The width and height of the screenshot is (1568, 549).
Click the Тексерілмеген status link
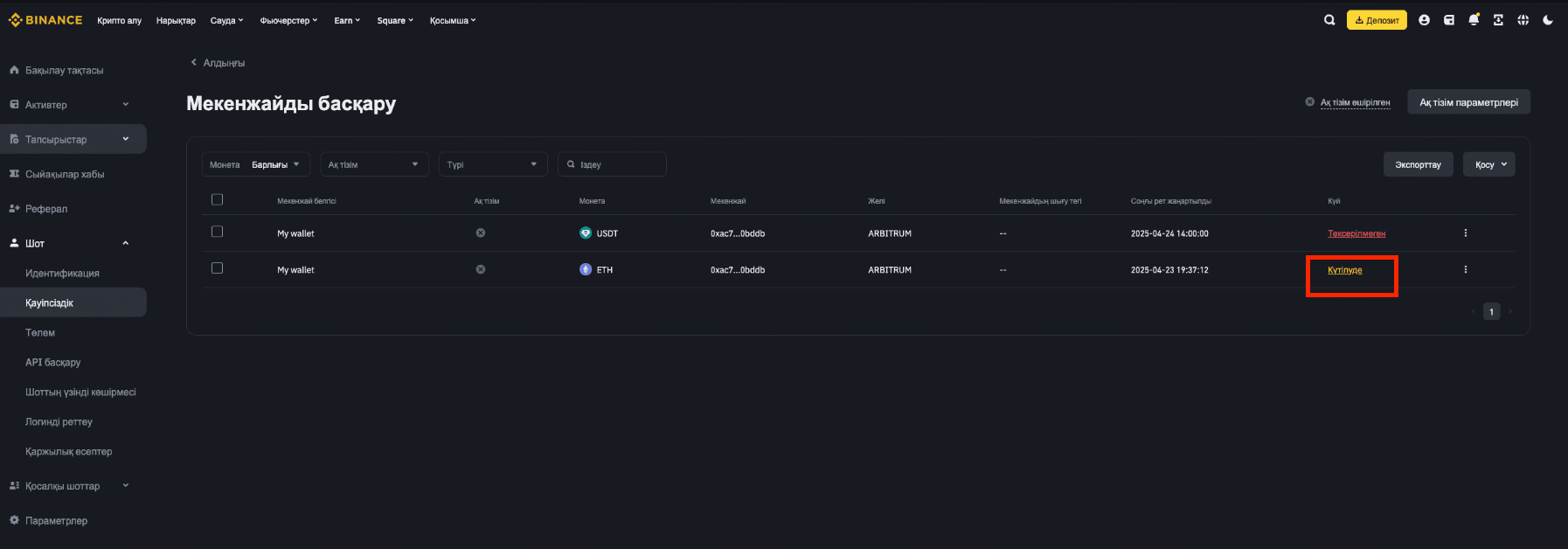[1356, 233]
